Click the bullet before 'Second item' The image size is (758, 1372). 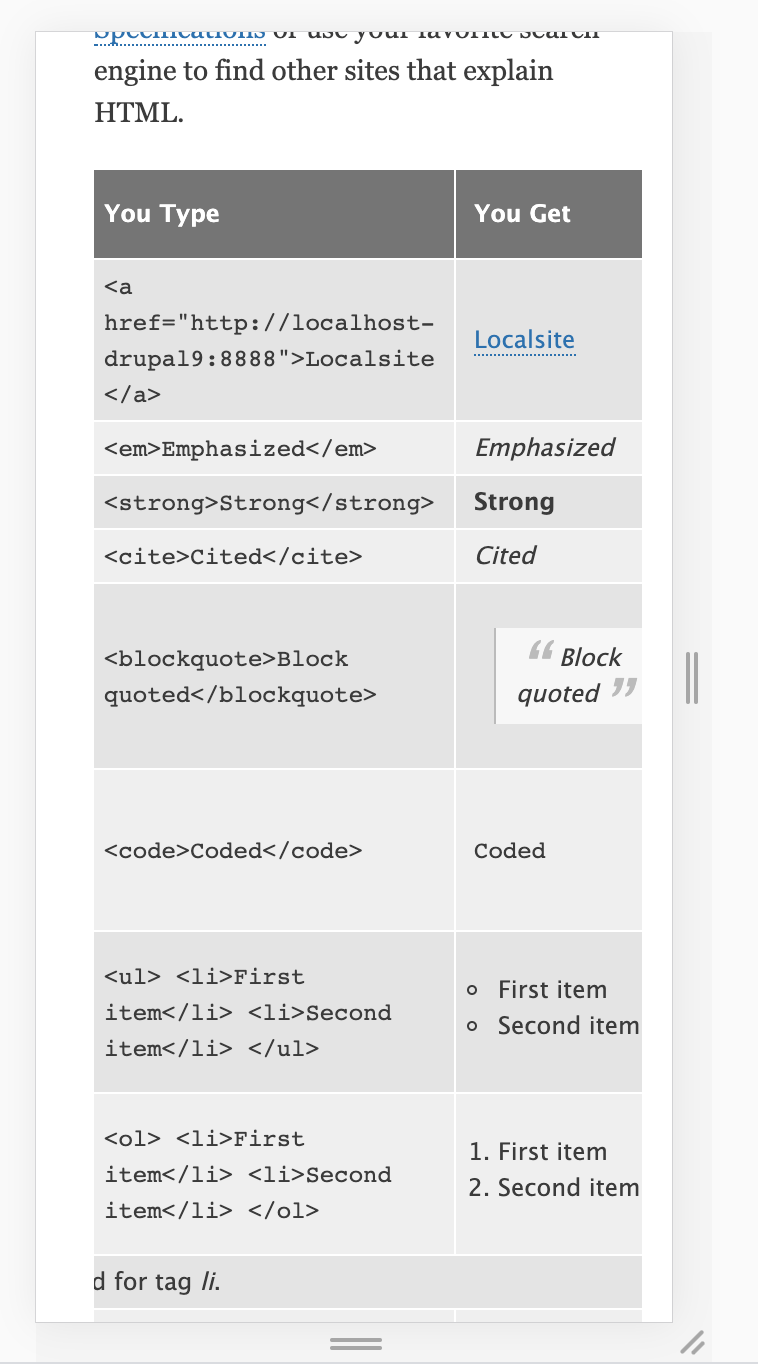(472, 1026)
